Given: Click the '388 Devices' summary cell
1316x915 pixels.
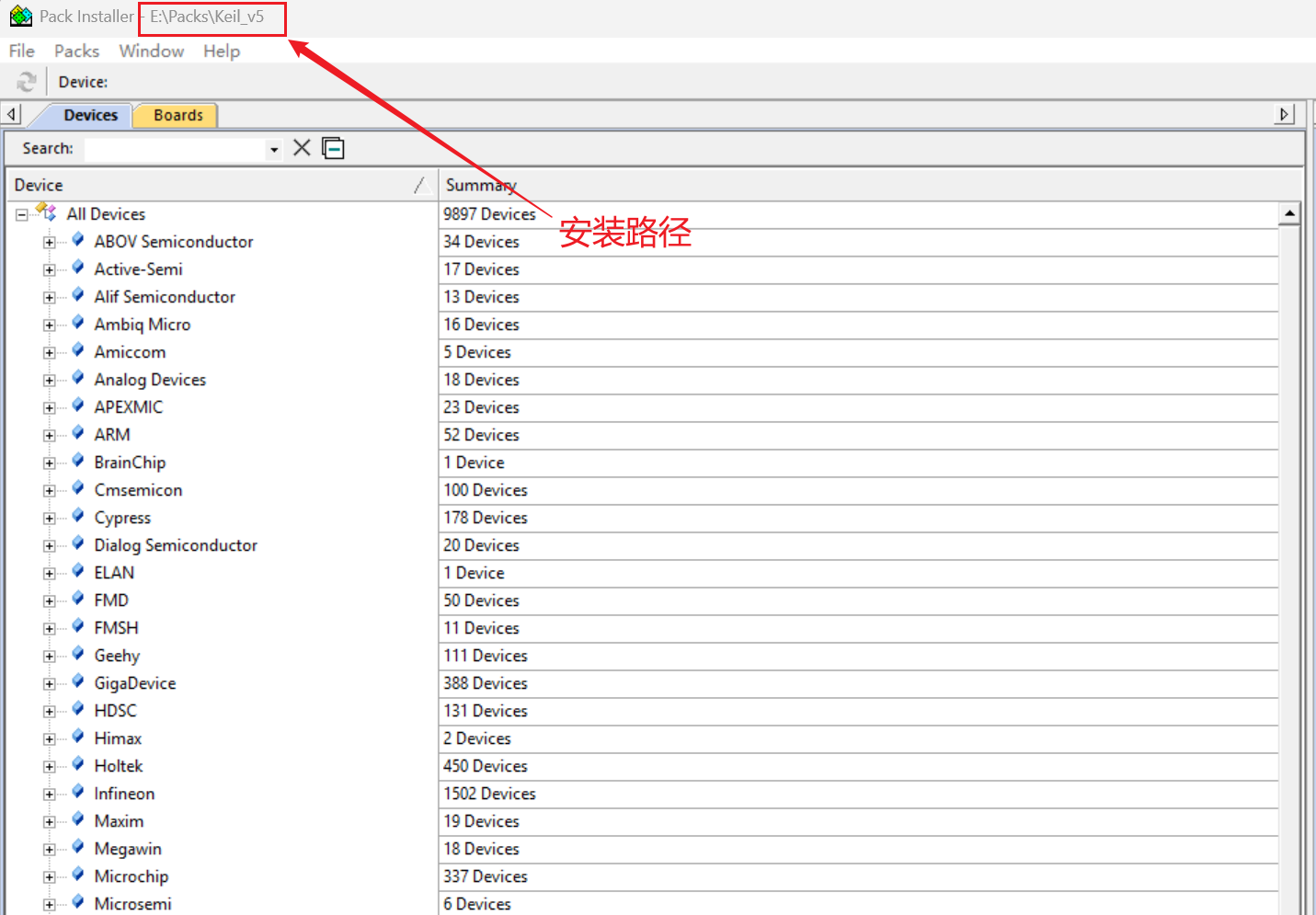Looking at the screenshot, I should [486, 683].
